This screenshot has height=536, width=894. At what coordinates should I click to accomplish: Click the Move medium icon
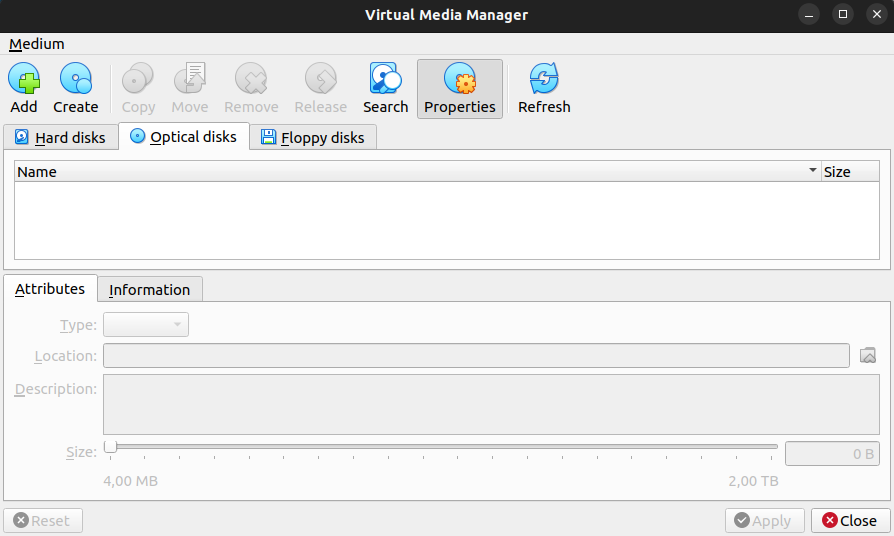click(x=190, y=79)
